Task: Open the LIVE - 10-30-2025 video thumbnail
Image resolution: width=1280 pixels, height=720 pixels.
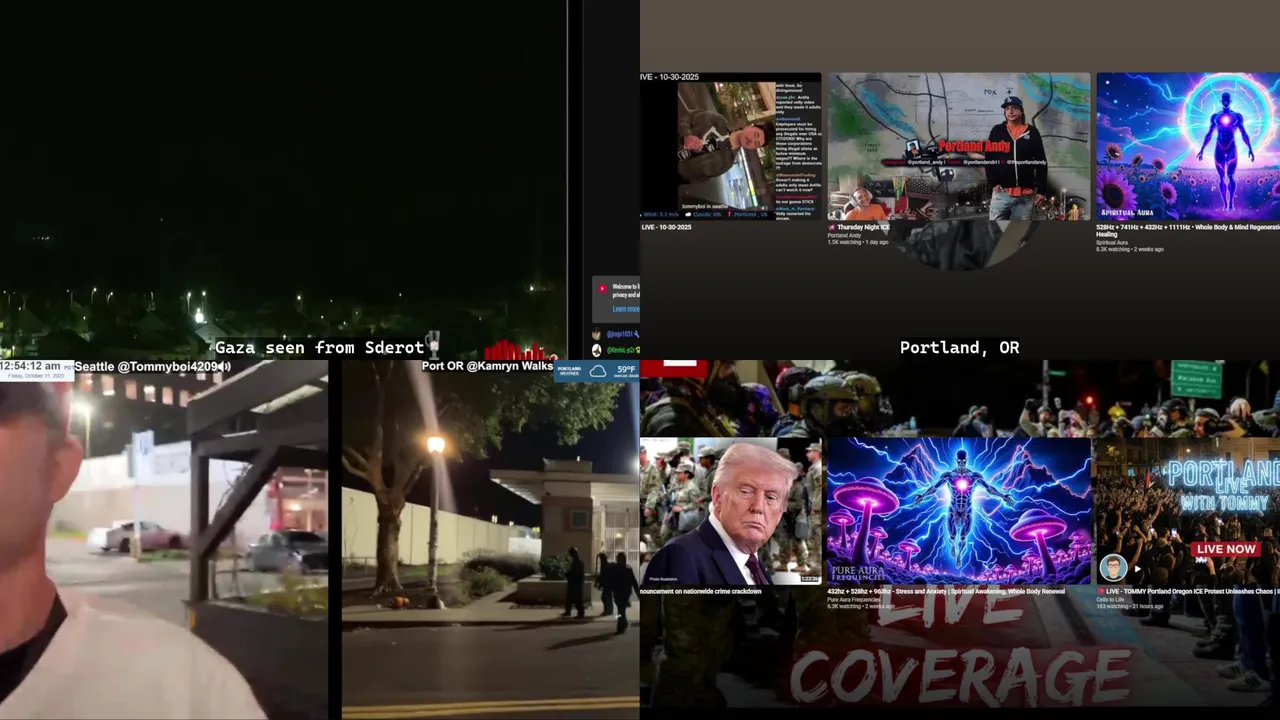Action: click(731, 146)
